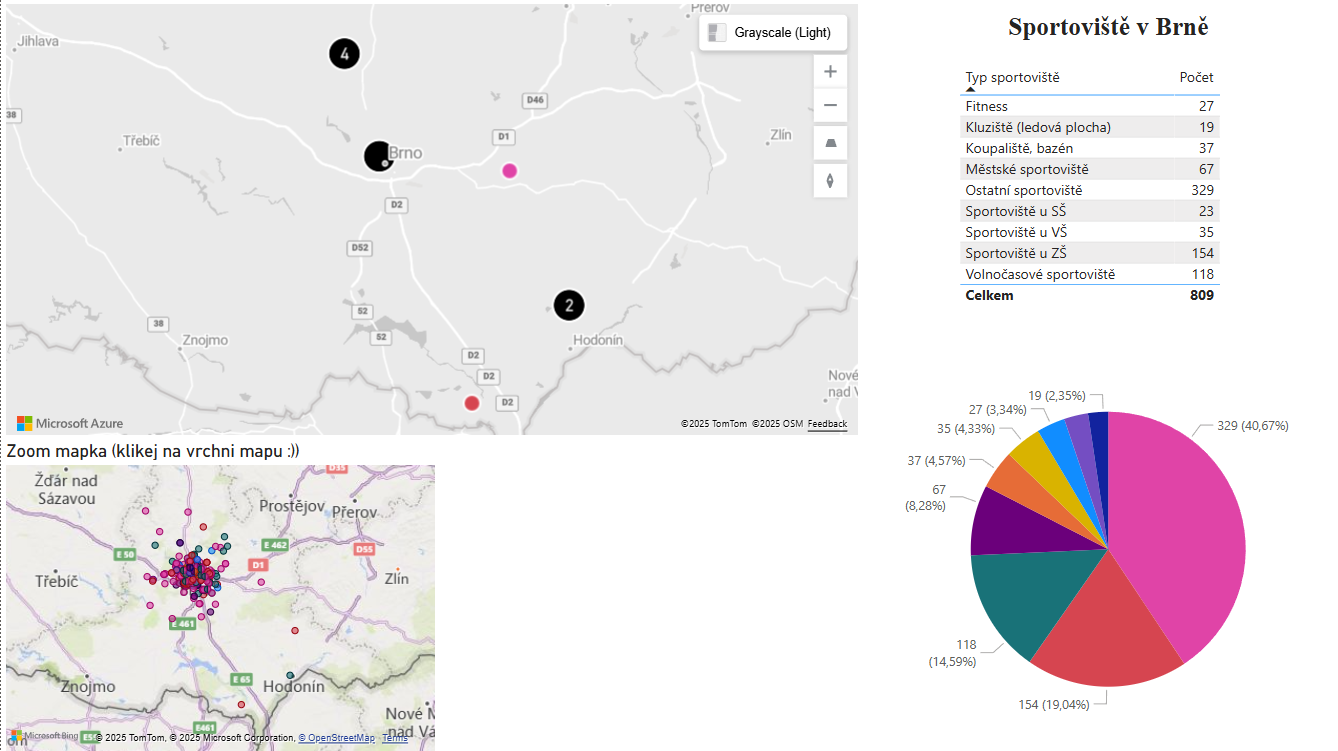
Task: Click the cluster marker labeled 4
Action: (344, 54)
